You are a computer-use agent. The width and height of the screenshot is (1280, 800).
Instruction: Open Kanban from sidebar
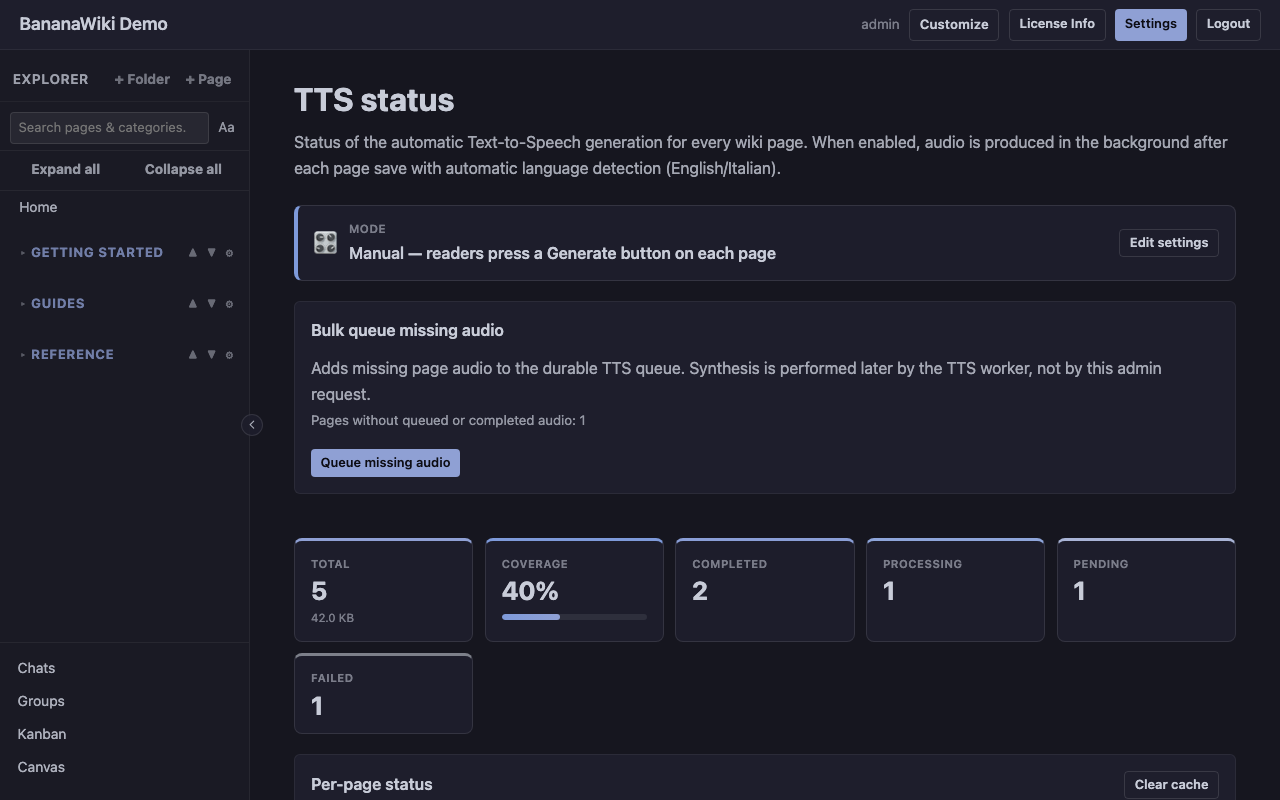pyautogui.click(x=42, y=734)
